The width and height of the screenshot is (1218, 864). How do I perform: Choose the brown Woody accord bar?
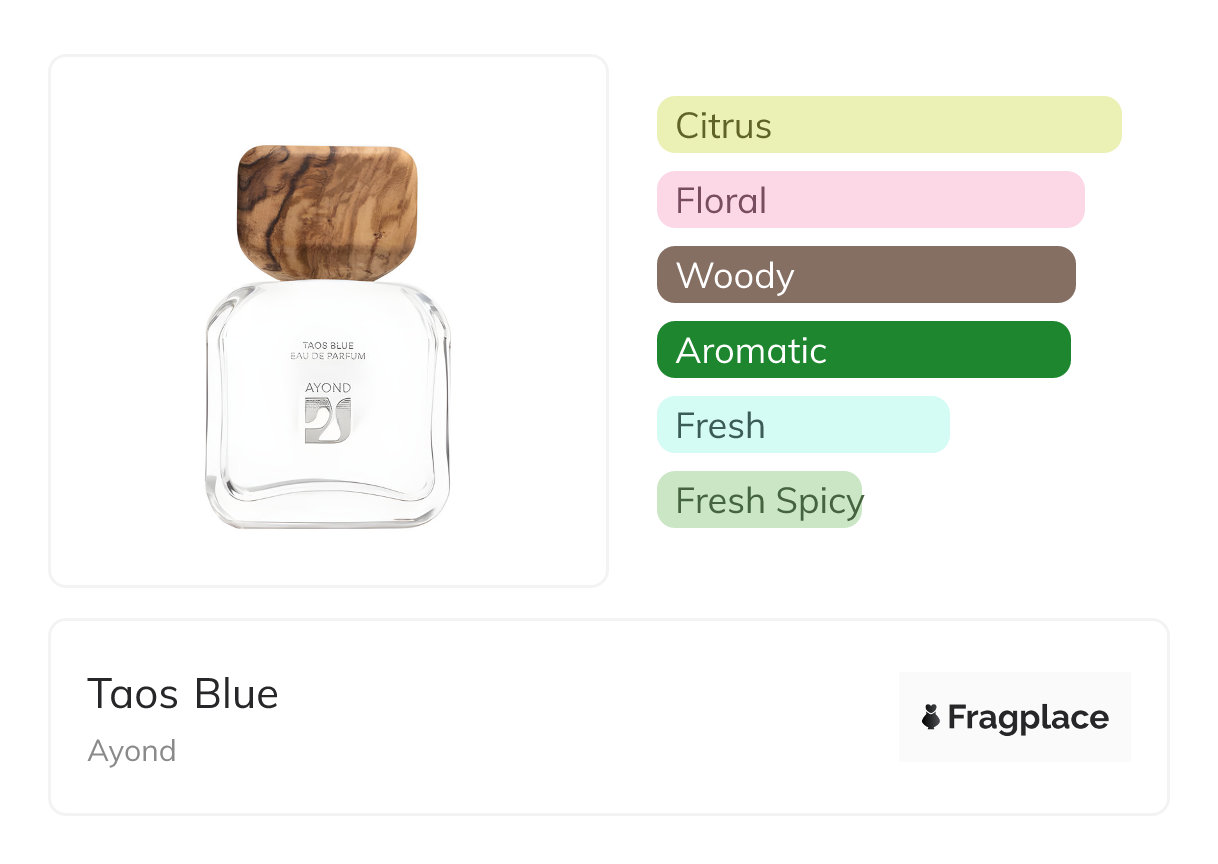(x=865, y=275)
